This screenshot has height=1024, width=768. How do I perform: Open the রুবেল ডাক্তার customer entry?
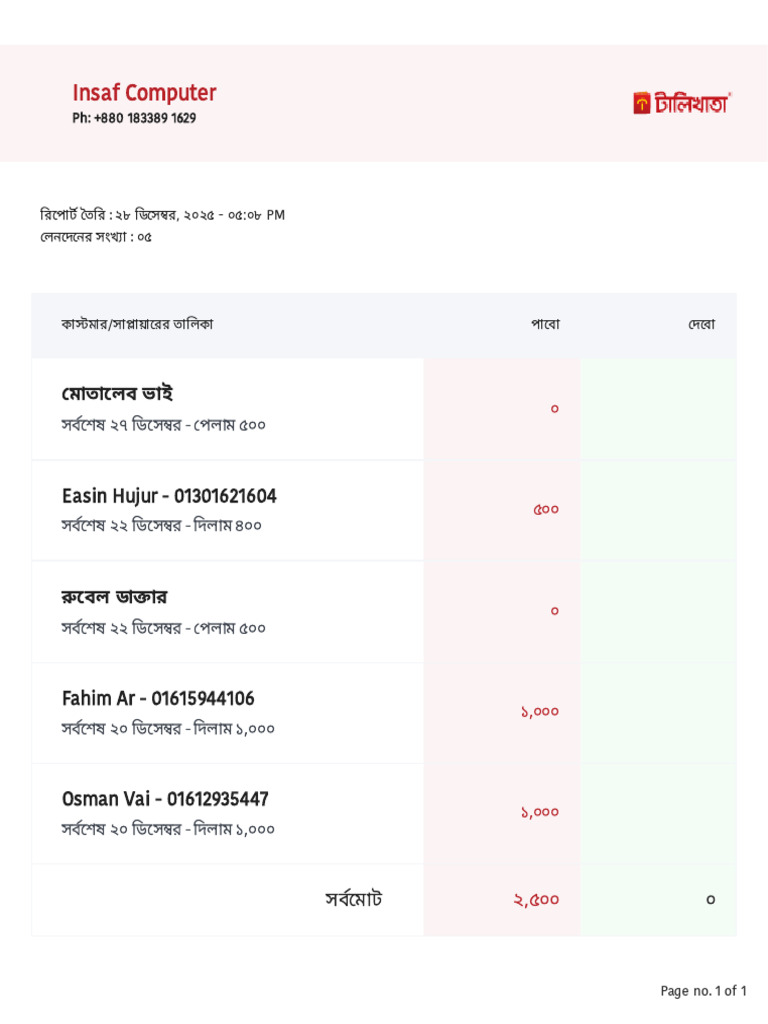click(x=114, y=597)
